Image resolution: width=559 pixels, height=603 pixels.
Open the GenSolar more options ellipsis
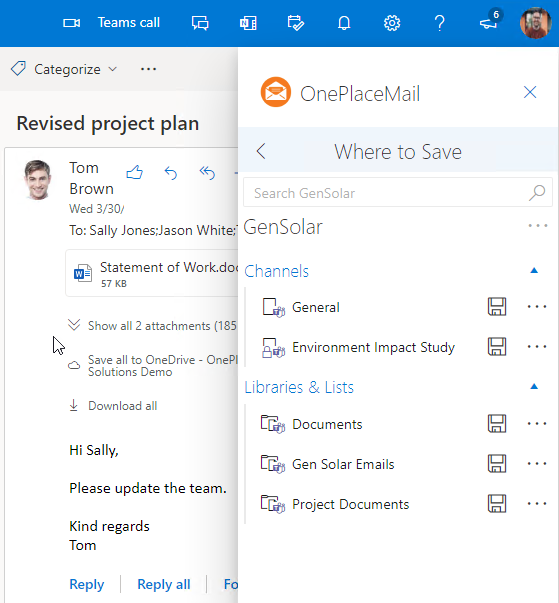[x=538, y=226]
